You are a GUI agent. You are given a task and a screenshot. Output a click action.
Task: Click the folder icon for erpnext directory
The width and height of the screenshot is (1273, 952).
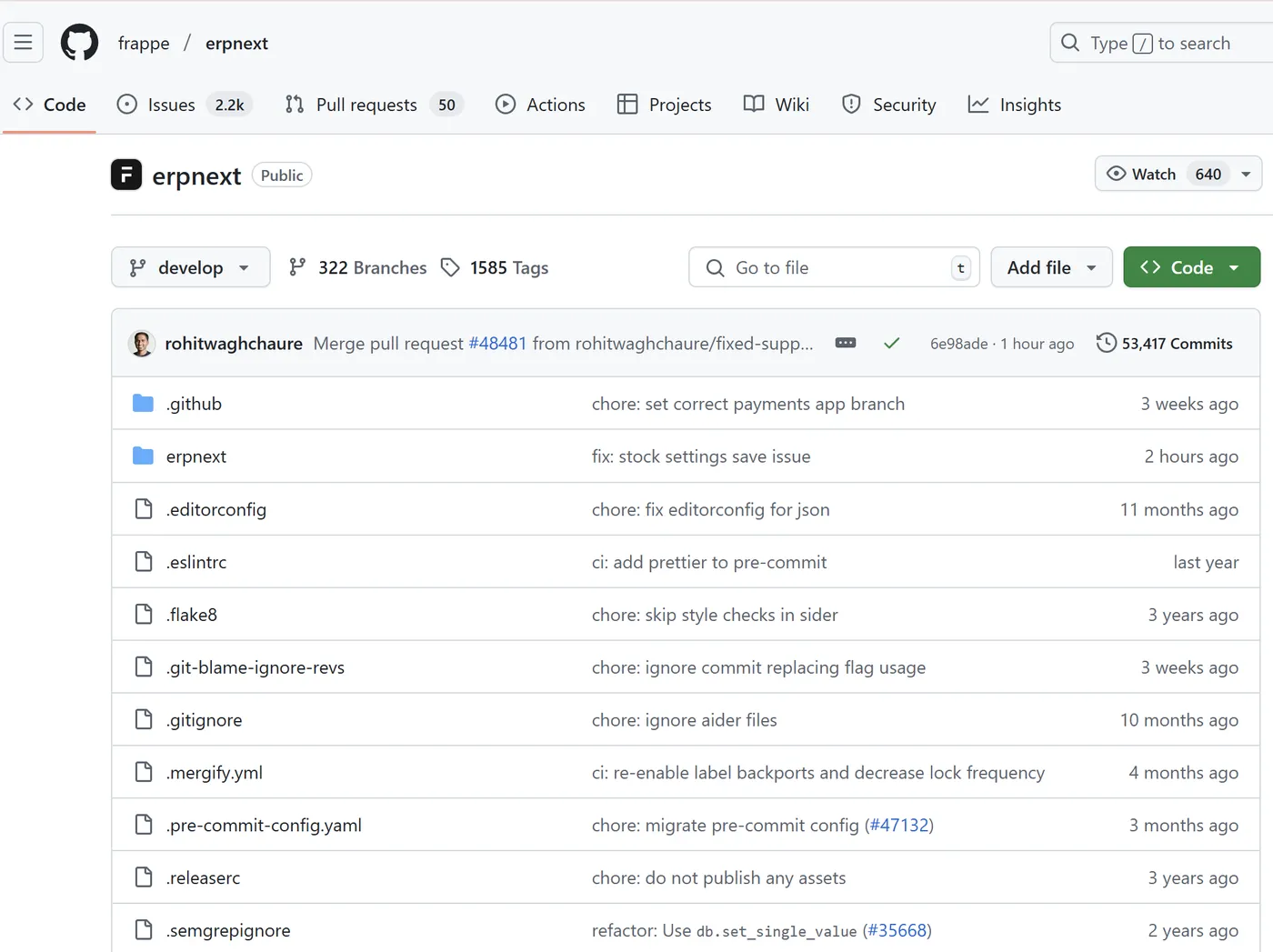coord(143,456)
